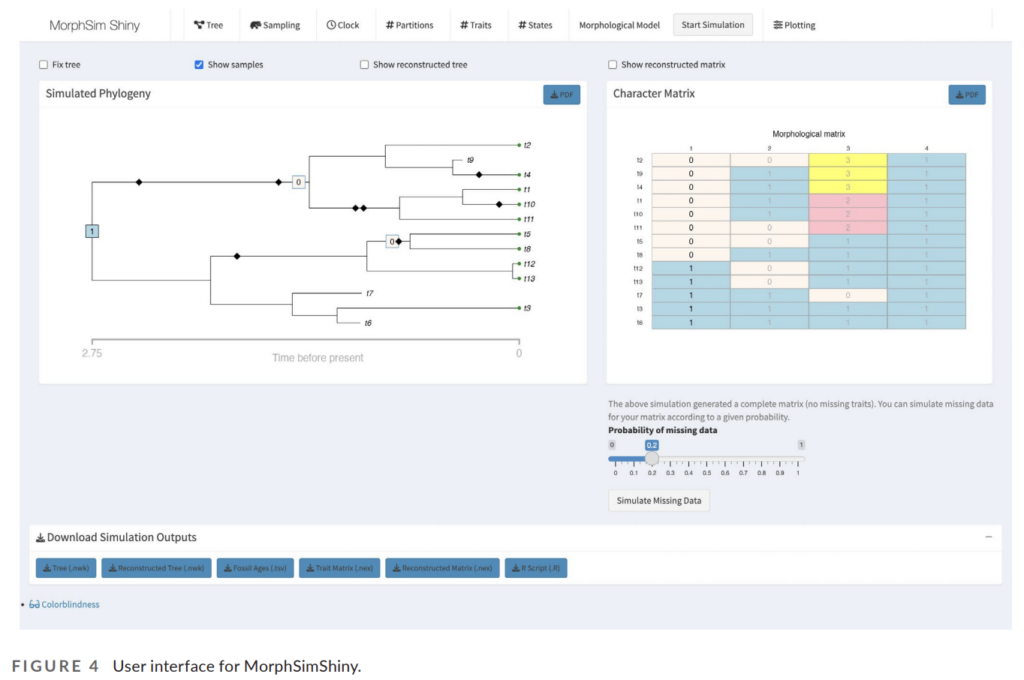Download the R Script (.R)
The image size is (1024, 680).
click(536, 568)
